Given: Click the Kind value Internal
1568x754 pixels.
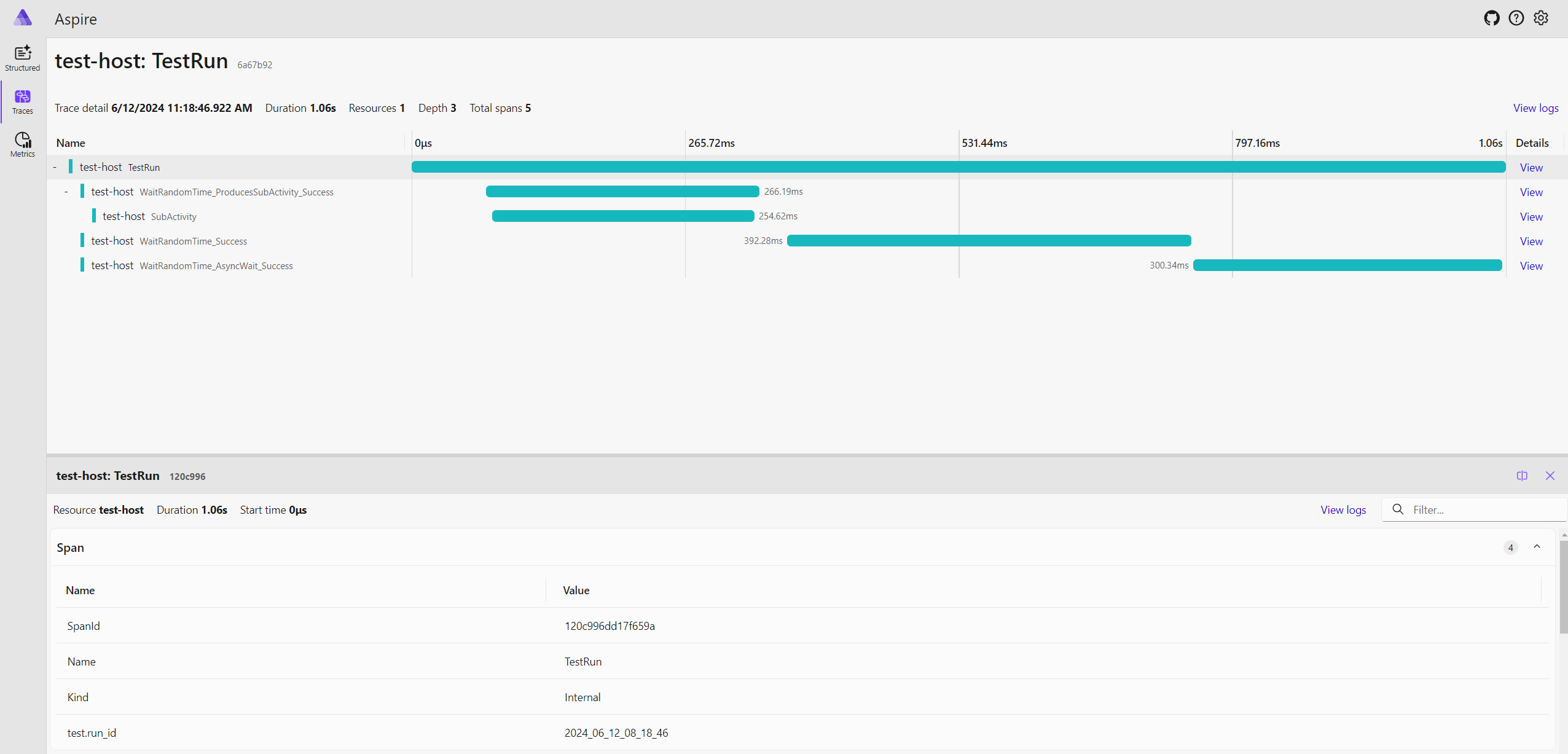Looking at the screenshot, I should pos(582,697).
